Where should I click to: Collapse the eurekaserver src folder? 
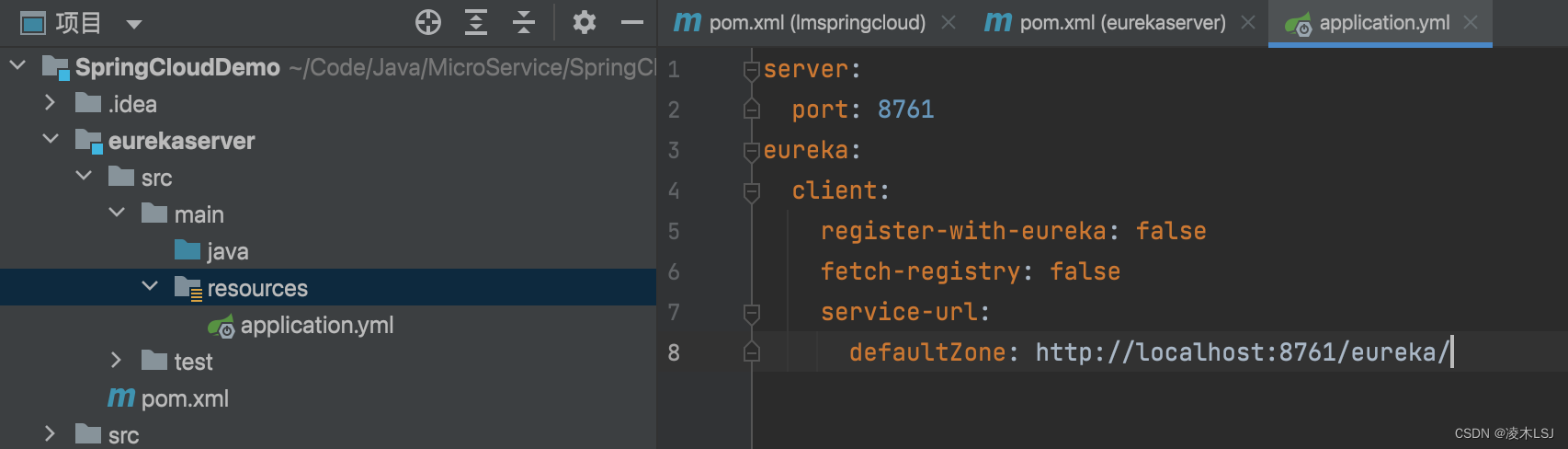[84, 176]
